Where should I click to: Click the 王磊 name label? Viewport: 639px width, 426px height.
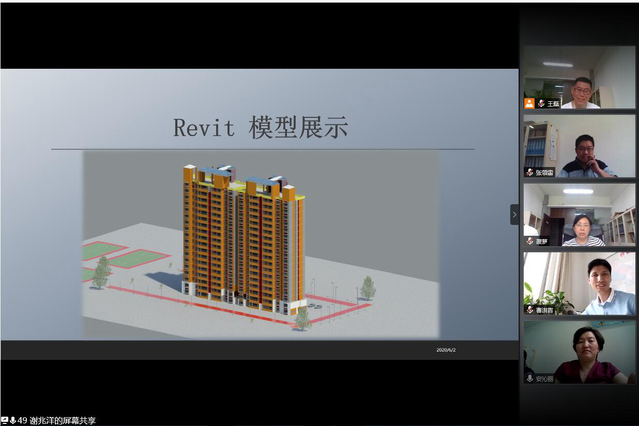pyautogui.click(x=552, y=103)
